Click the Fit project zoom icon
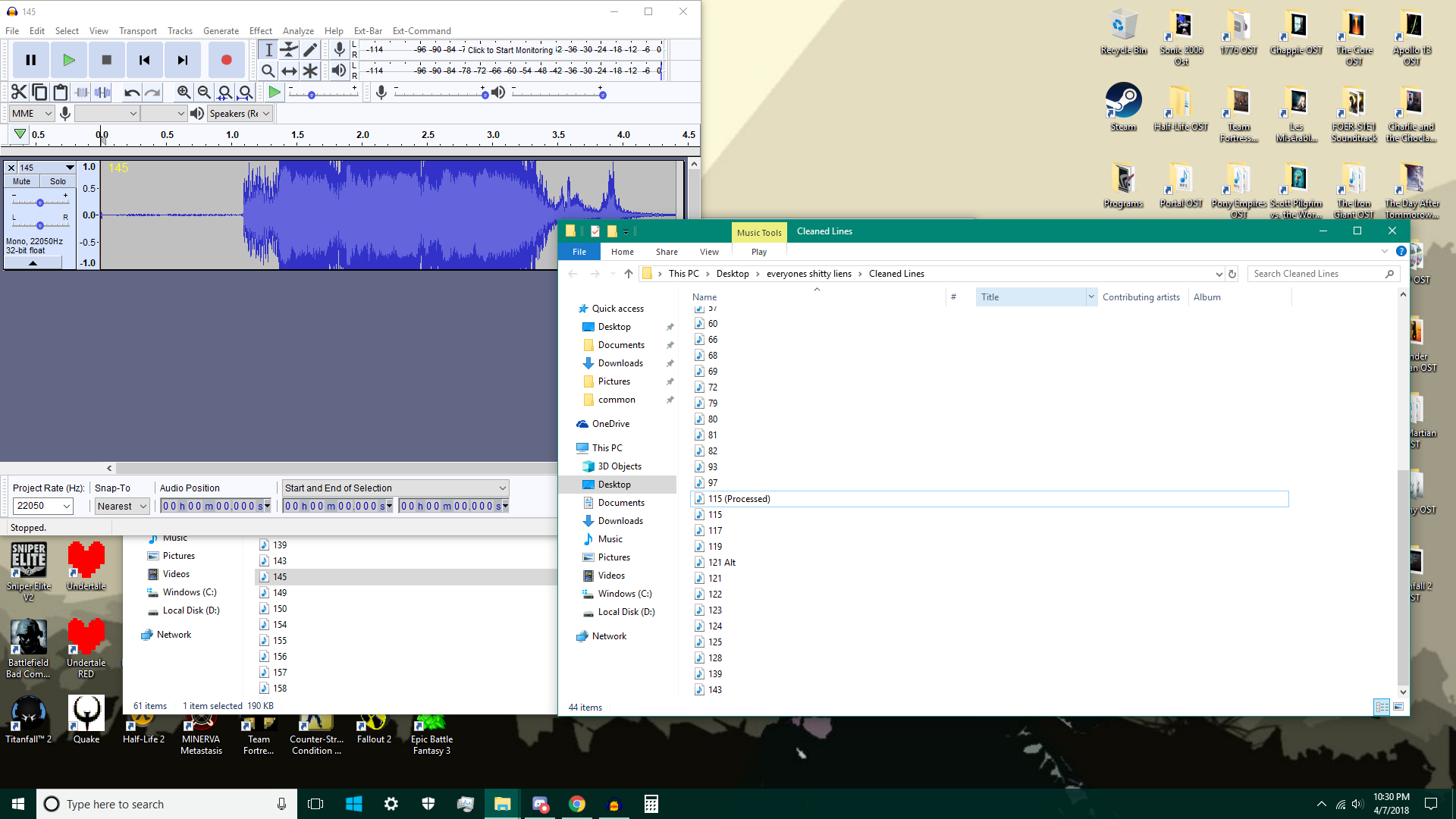 pyautogui.click(x=245, y=93)
